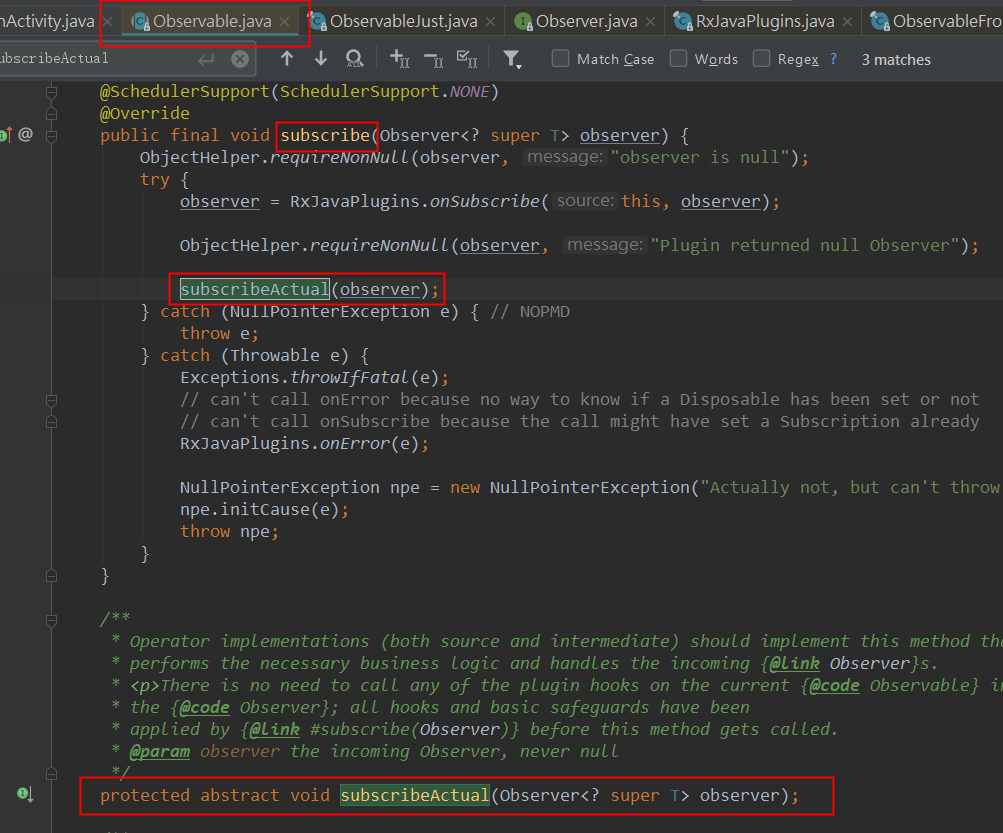The height and width of the screenshot is (833, 1003).
Task: Click the @code tag on the "the {@code Observer}" line
Action: 204,708
